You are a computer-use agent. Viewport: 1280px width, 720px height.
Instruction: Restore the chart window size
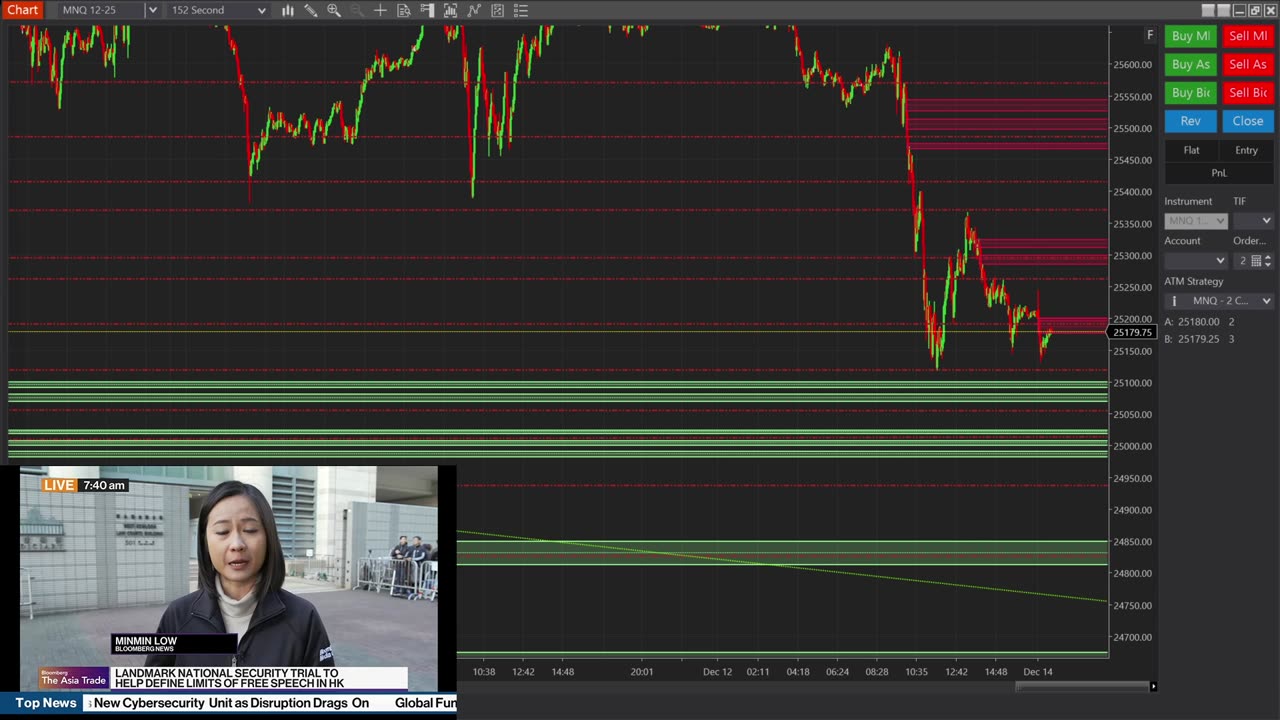(1255, 10)
